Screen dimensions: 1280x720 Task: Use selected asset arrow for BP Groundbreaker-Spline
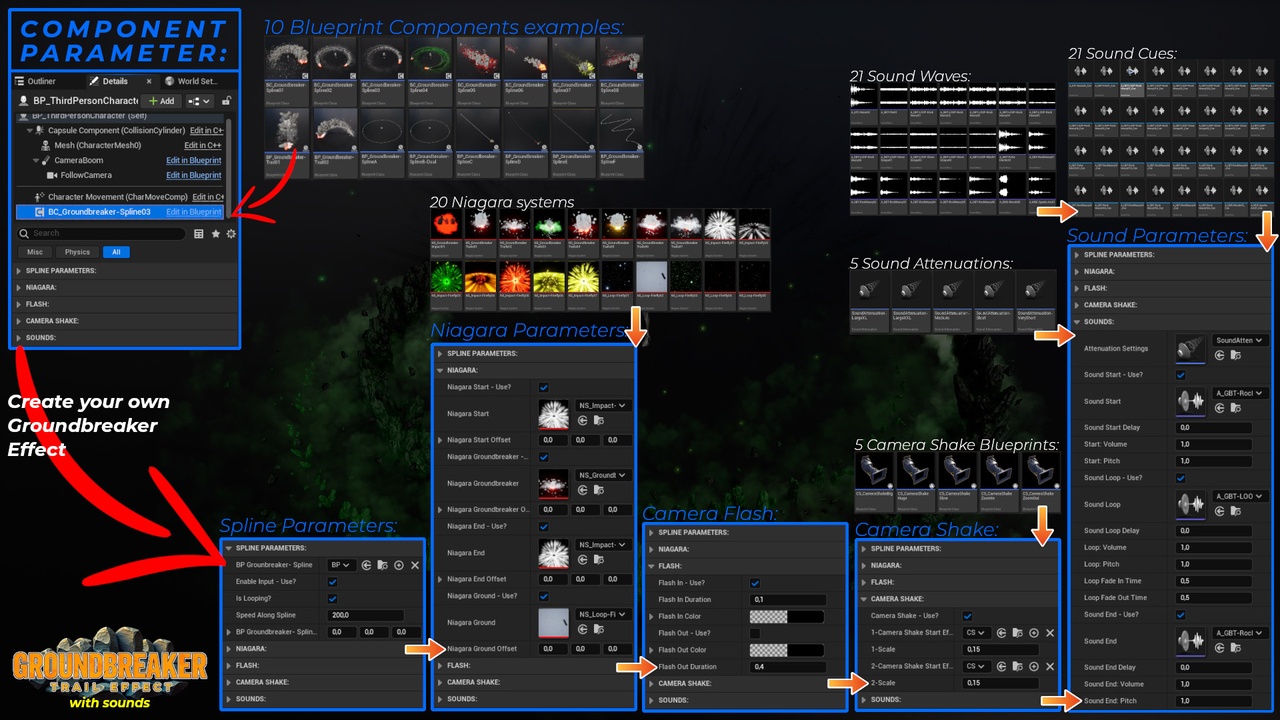pos(366,565)
